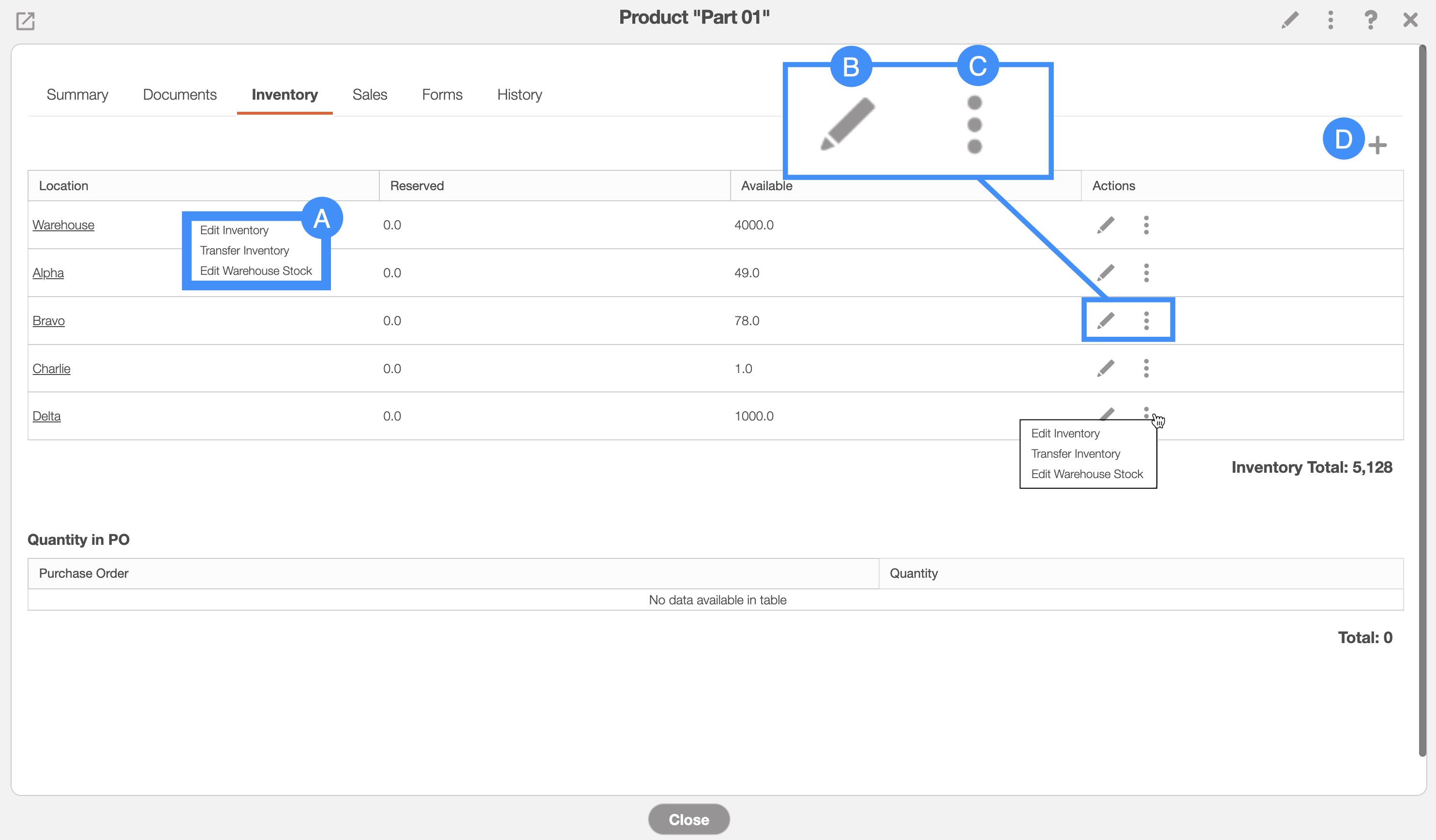Click the edit pencil in the product header

tap(1289, 20)
